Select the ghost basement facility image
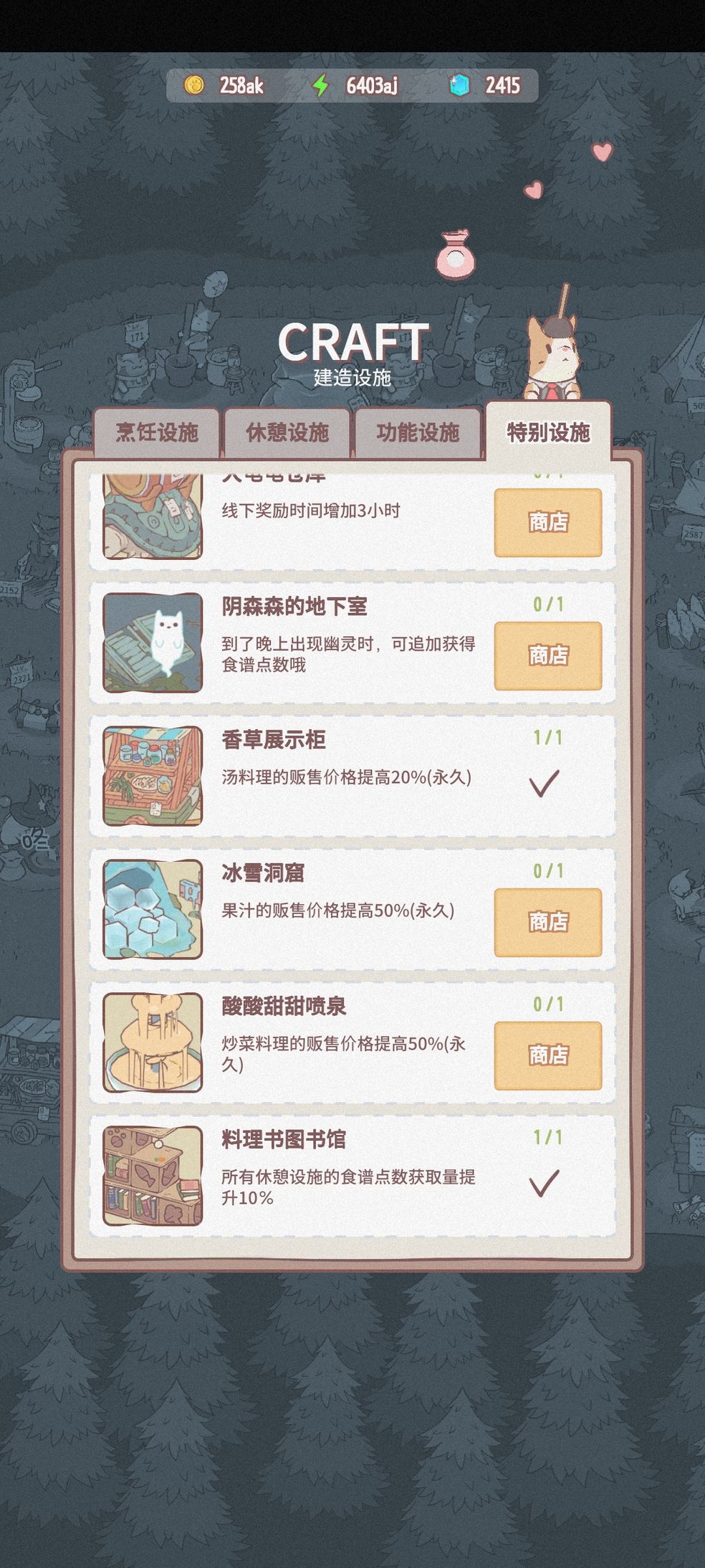The width and height of the screenshot is (705, 1568). [153, 642]
